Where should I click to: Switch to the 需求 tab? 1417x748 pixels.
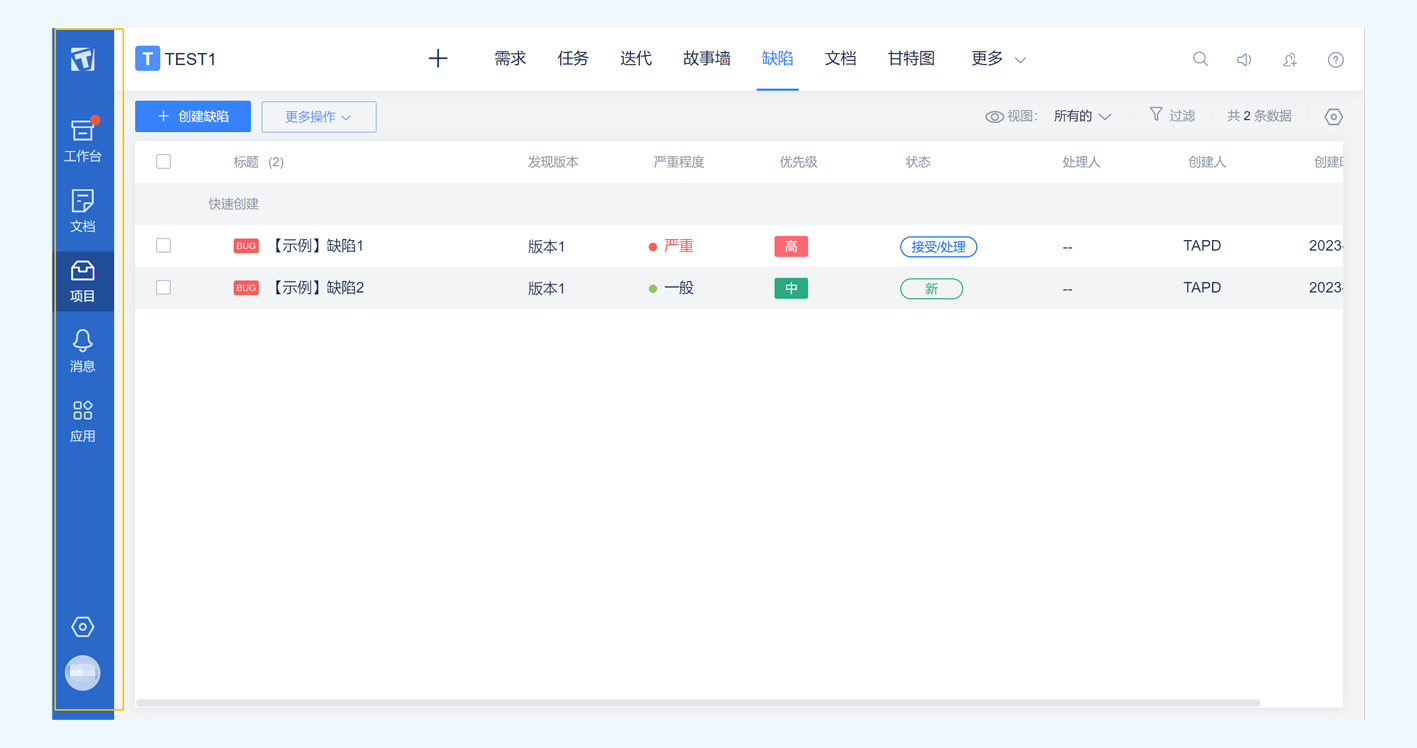pos(510,59)
